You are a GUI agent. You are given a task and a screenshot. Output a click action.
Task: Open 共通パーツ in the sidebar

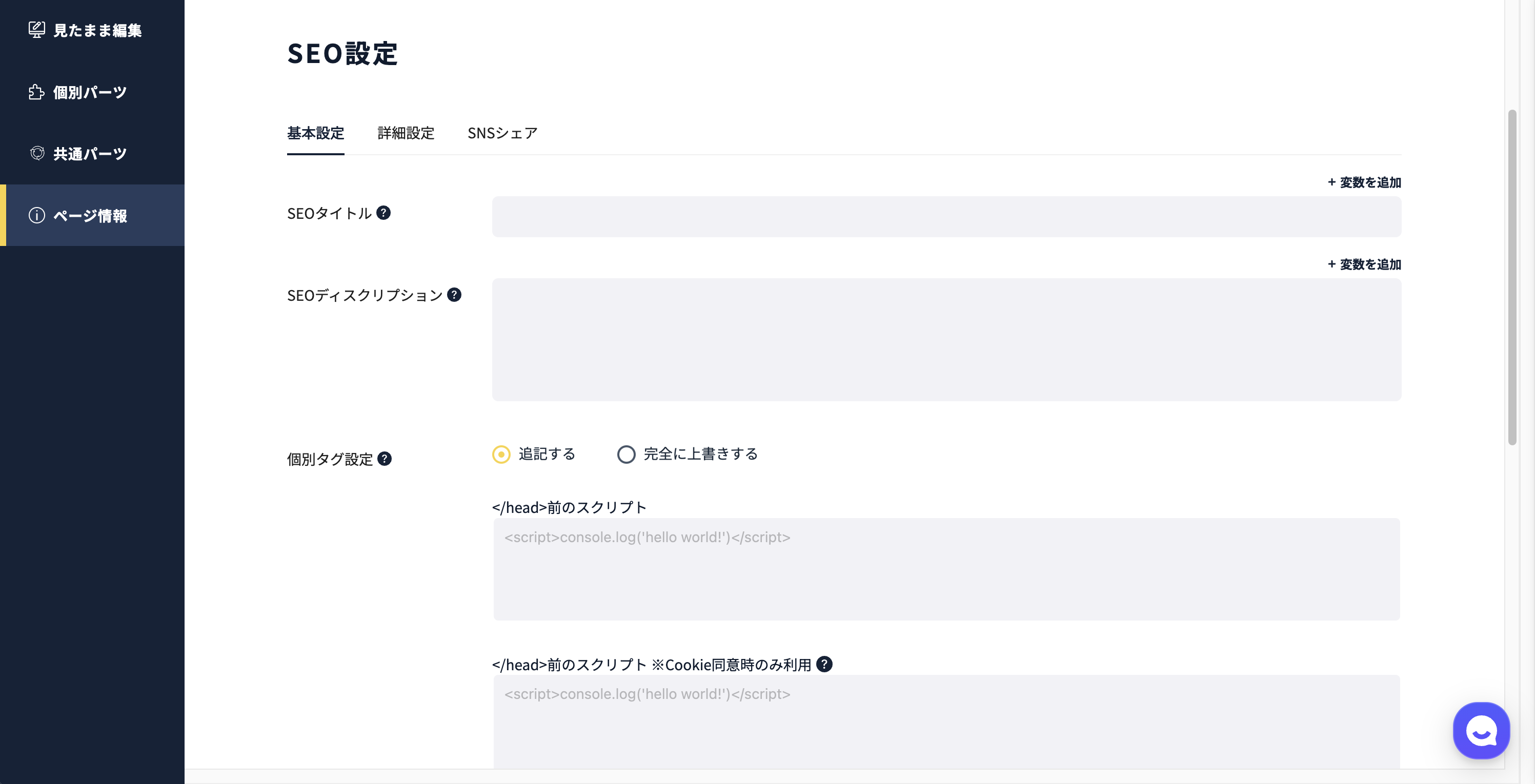pyautogui.click(x=92, y=153)
